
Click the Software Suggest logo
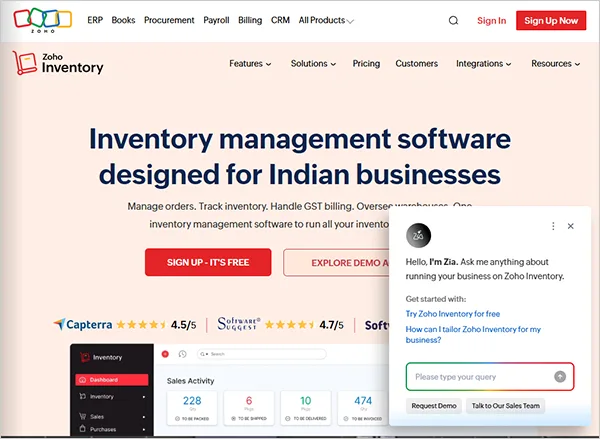pyautogui.click(x=239, y=324)
